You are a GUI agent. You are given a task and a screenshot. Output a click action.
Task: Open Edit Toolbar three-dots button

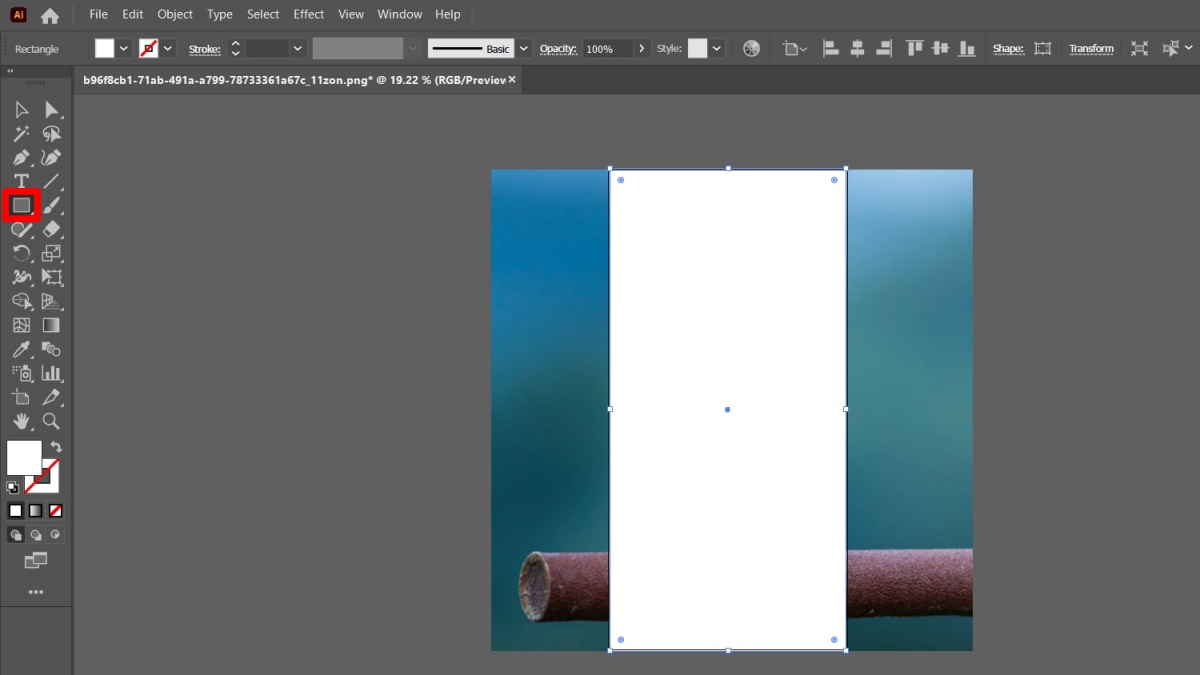click(x=36, y=592)
